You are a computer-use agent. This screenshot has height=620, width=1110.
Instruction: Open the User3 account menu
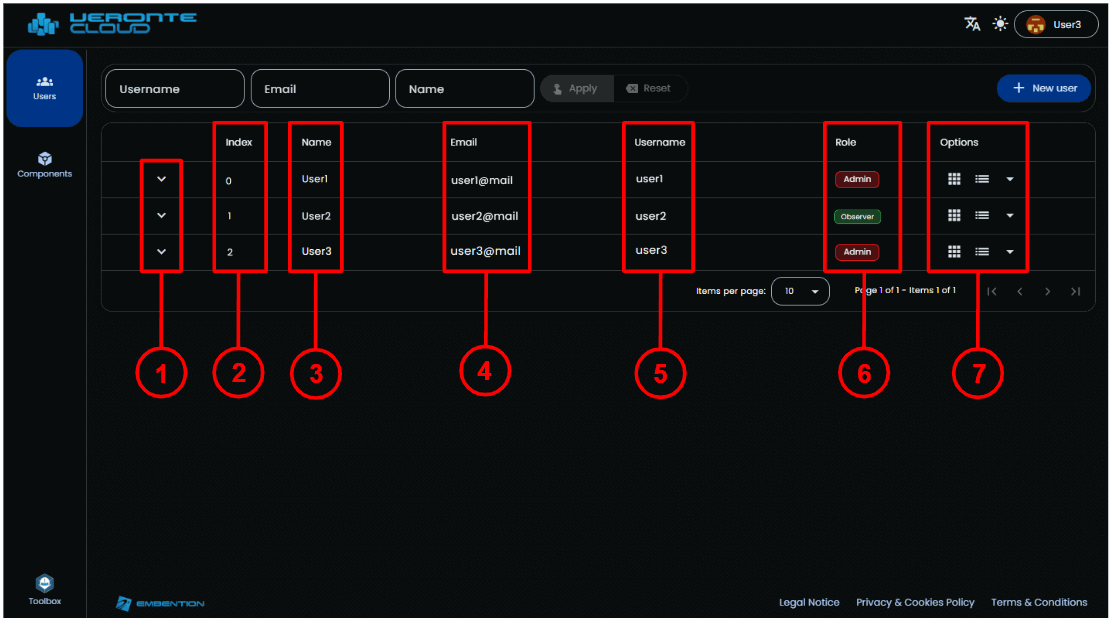(1056, 24)
